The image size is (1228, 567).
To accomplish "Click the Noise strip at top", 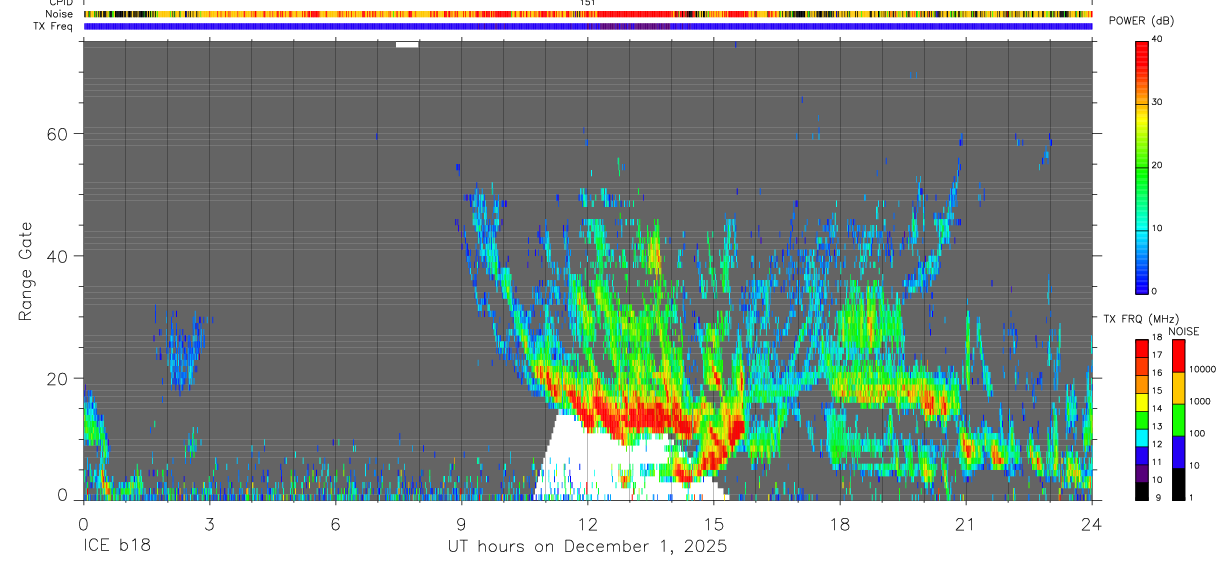I will pos(588,14).
